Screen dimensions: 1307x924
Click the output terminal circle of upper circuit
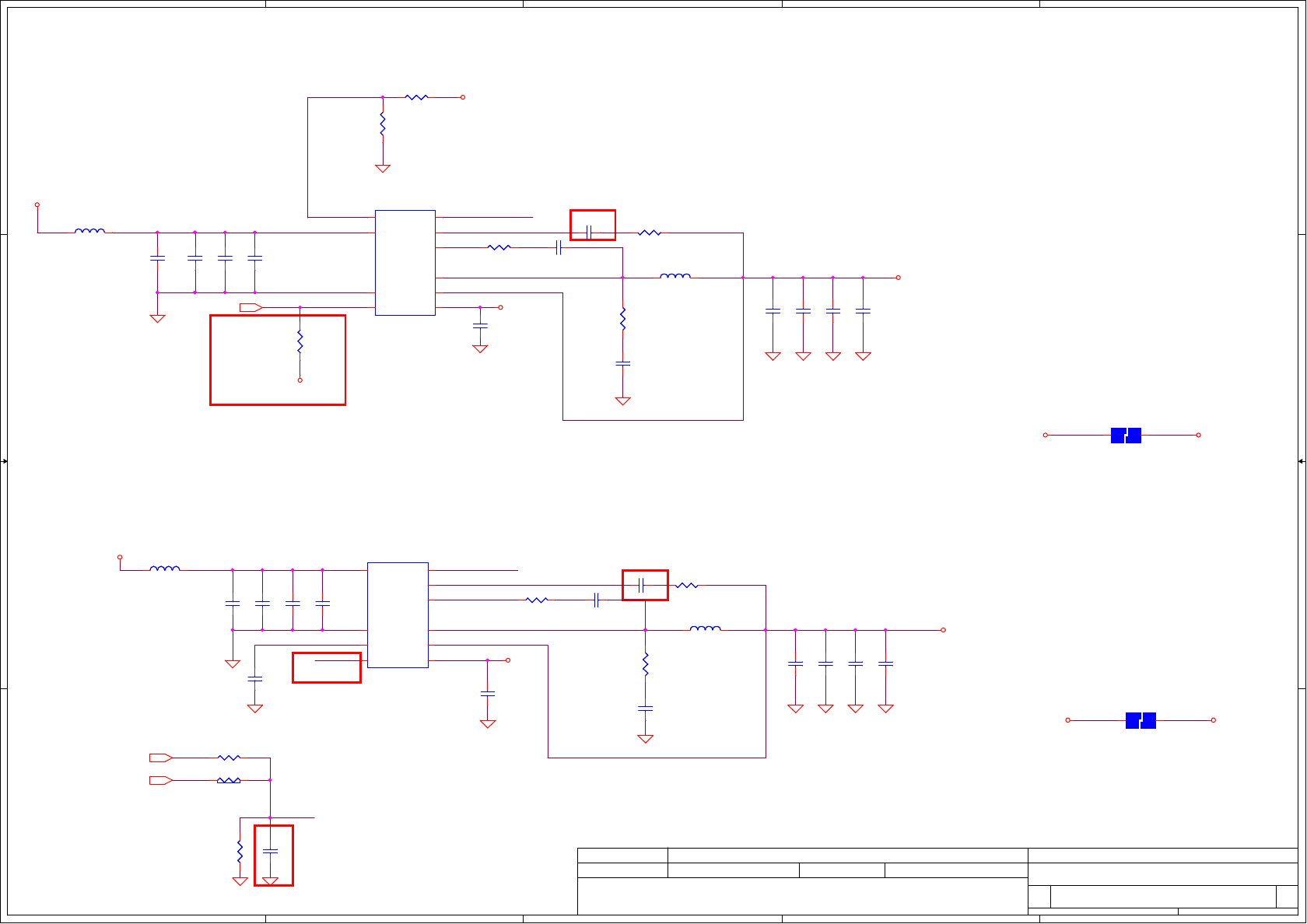tap(898, 278)
